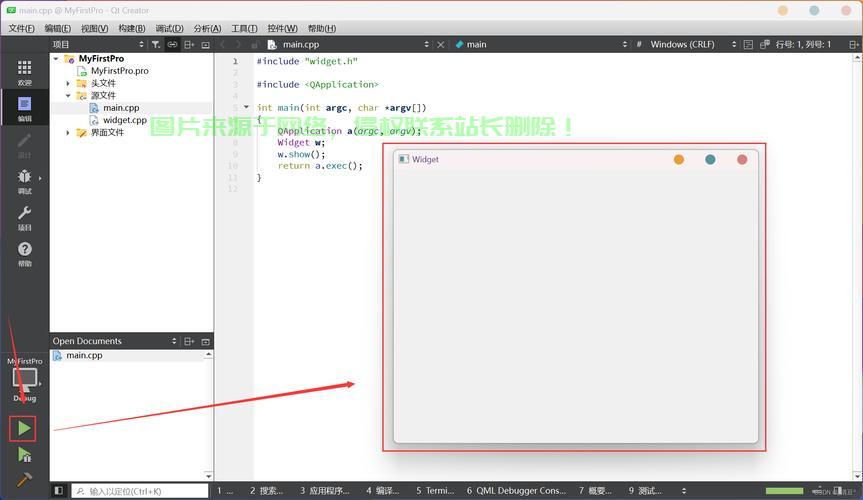Toggle synchronize with editor link icon
The image size is (863, 500).
click(x=172, y=45)
